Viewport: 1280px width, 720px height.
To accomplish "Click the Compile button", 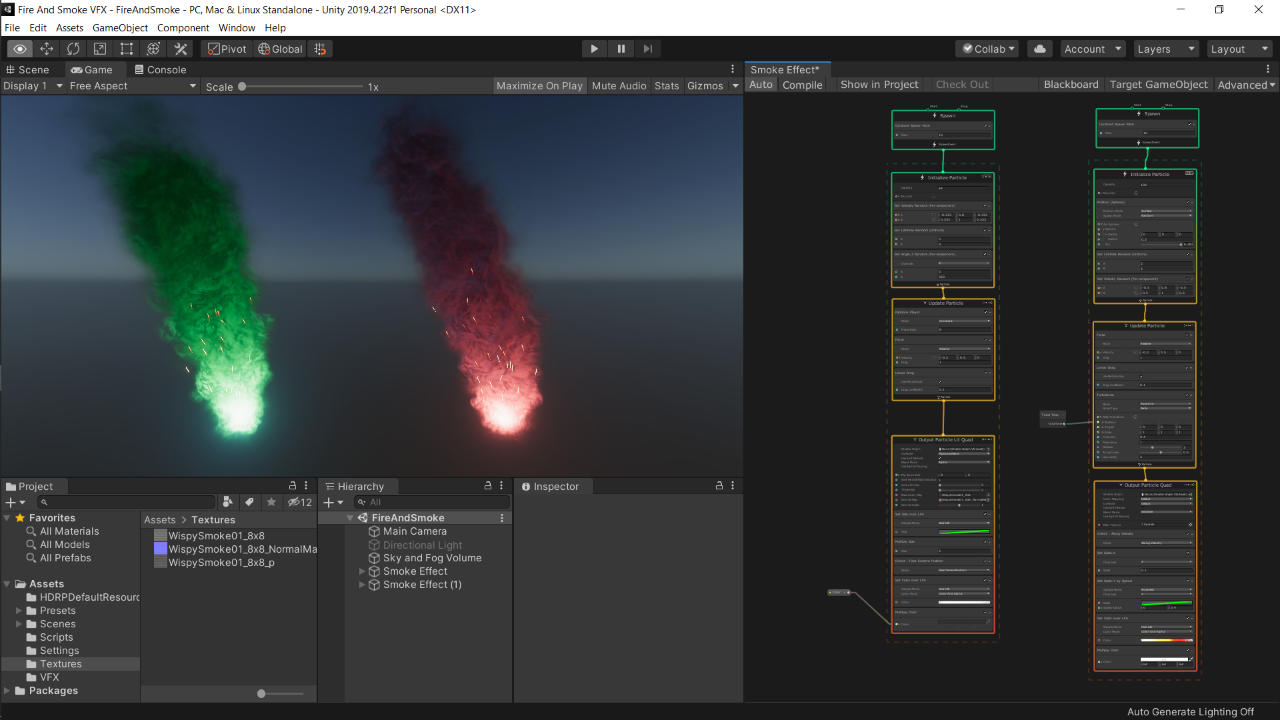I will [802, 85].
